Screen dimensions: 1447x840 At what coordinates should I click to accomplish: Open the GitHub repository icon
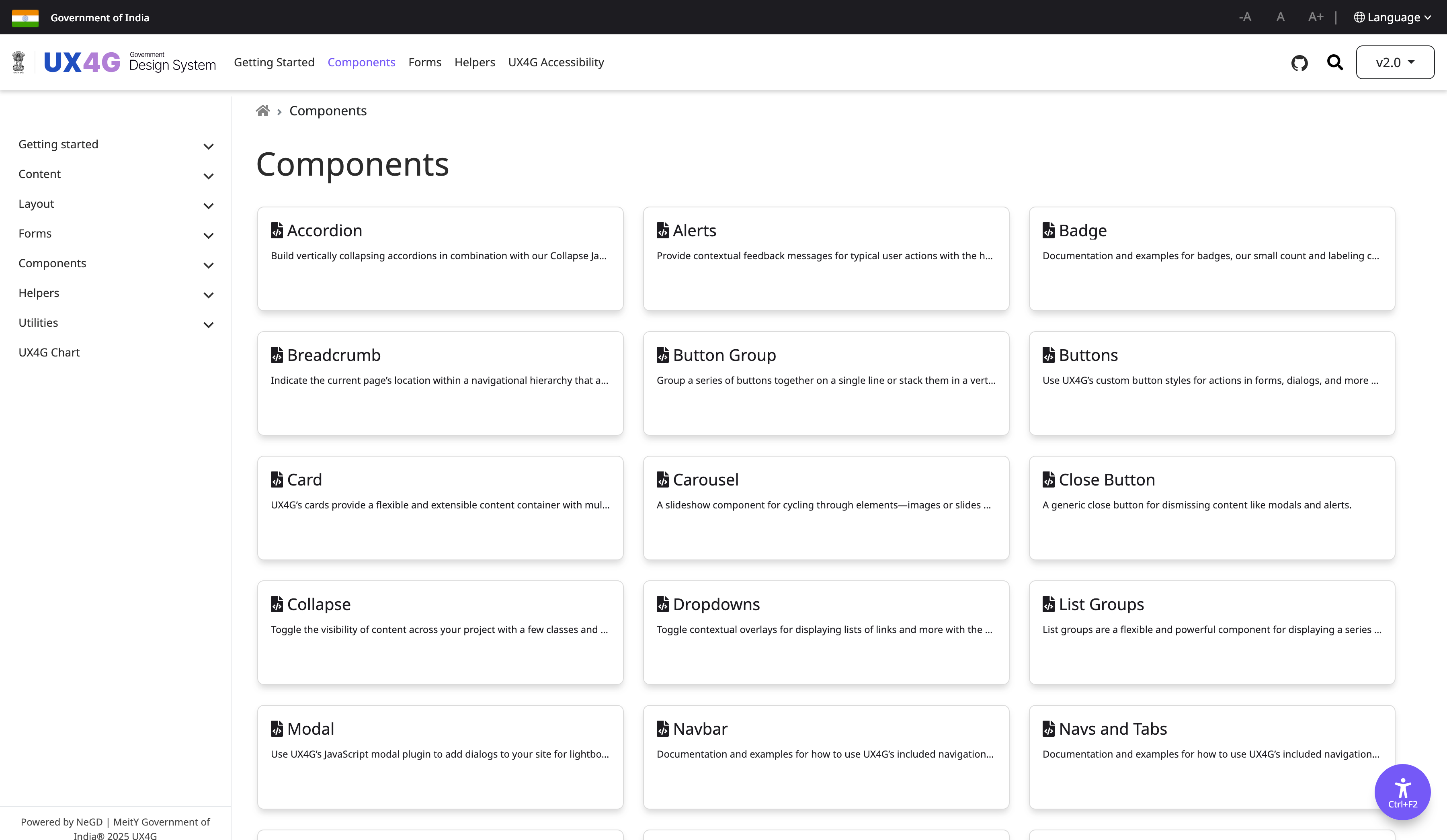point(1299,63)
